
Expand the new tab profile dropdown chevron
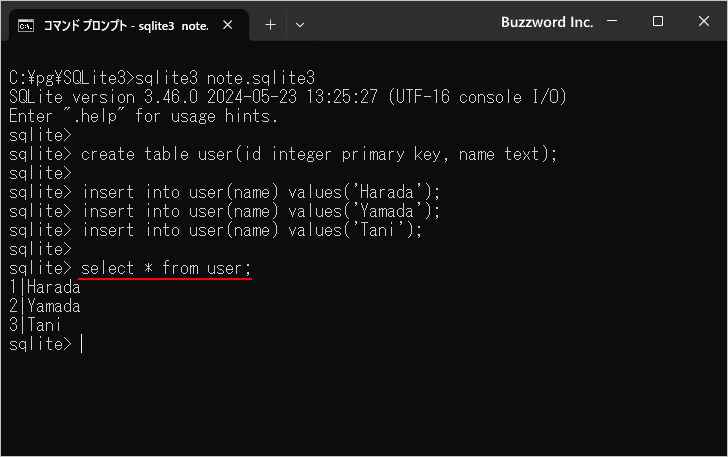[x=300, y=24]
